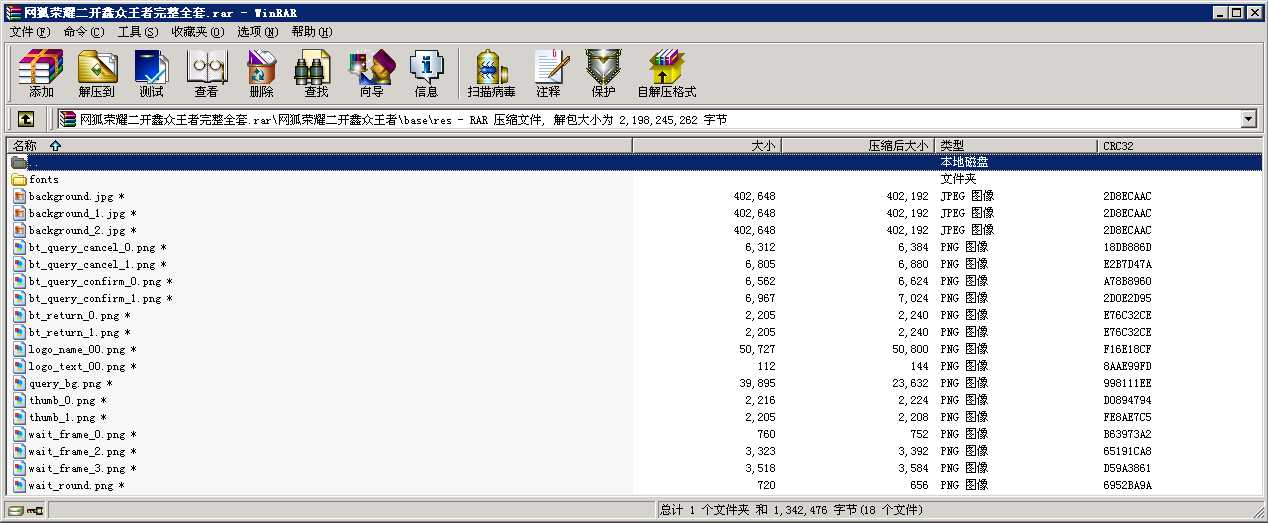Select bt_query_cancel_1.png file name

[x=97, y=264]
